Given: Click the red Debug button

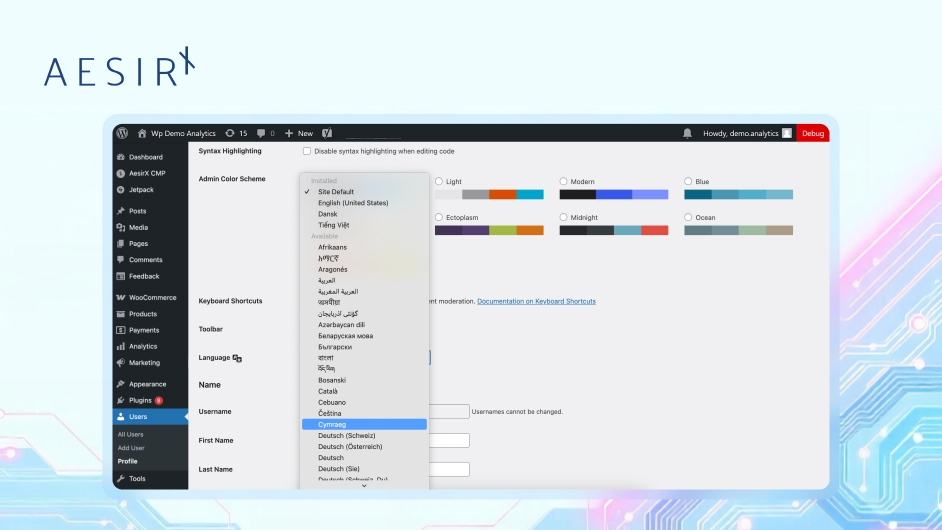Looking at the screenshot, I should pos(813,133).
